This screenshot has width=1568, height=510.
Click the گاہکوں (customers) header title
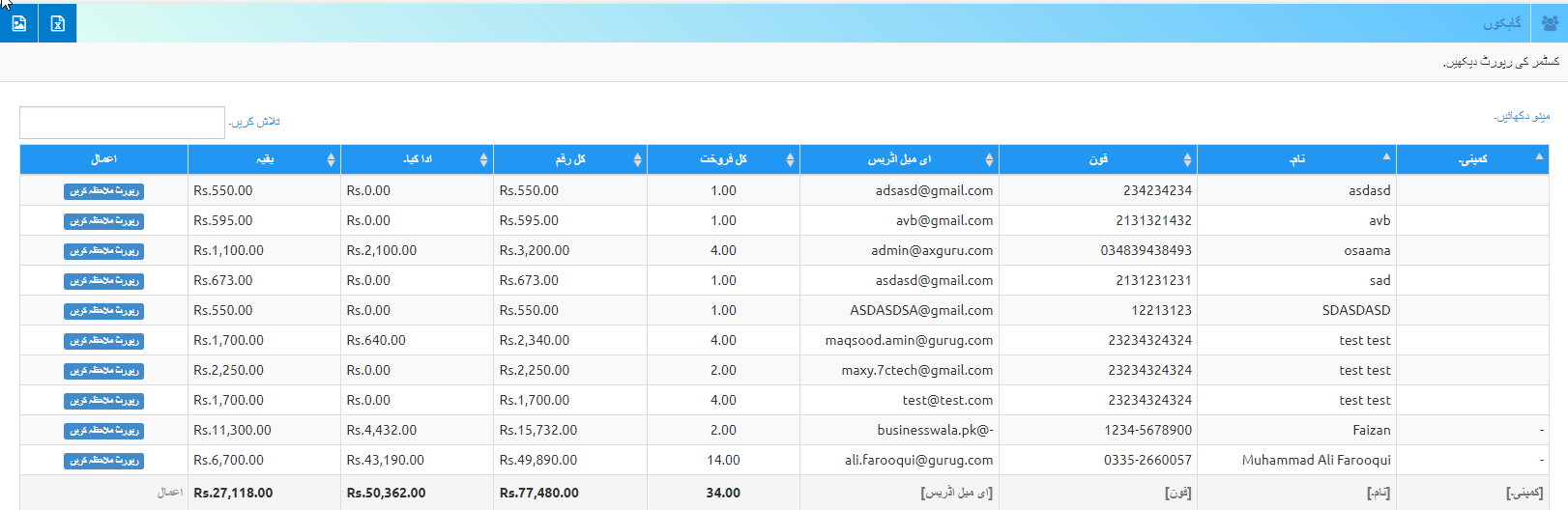point(1502,23)
